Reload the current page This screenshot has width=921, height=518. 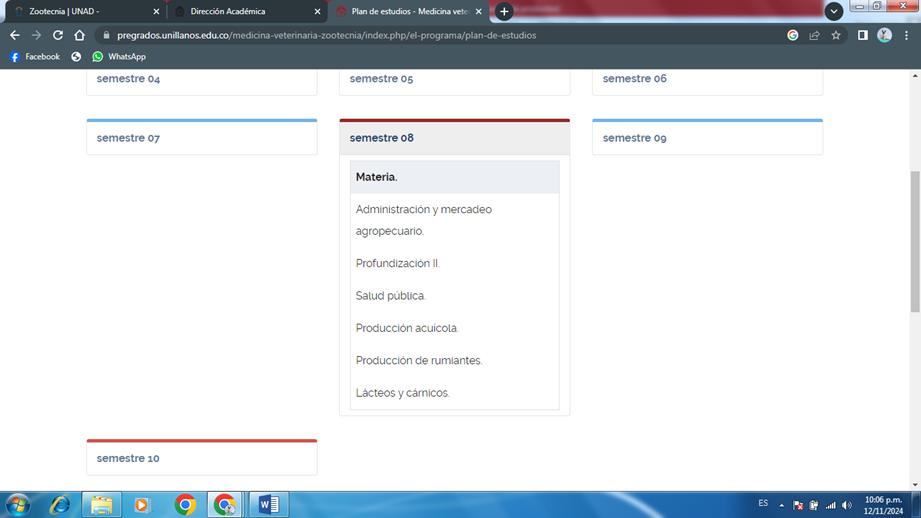pos(58,35)
